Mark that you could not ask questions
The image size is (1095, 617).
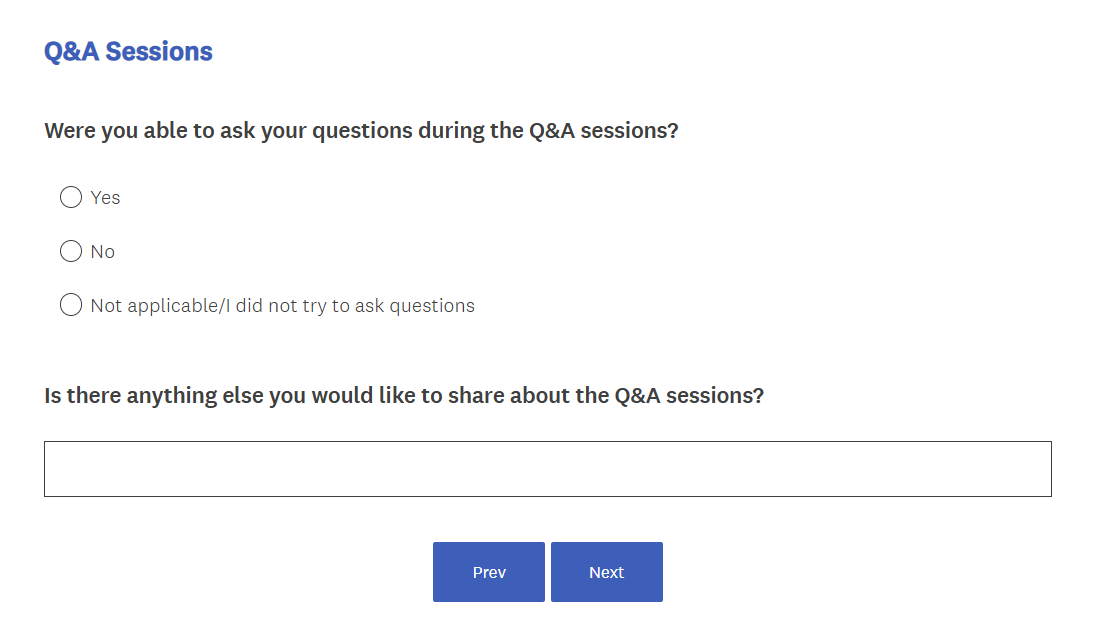click(71, 251)
